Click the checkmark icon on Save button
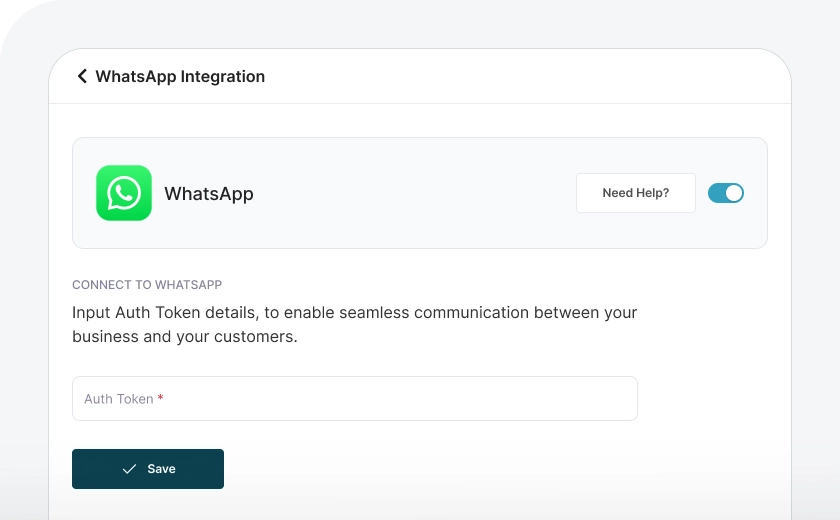The height and width of the screenshot is (520, 840). 129,469
